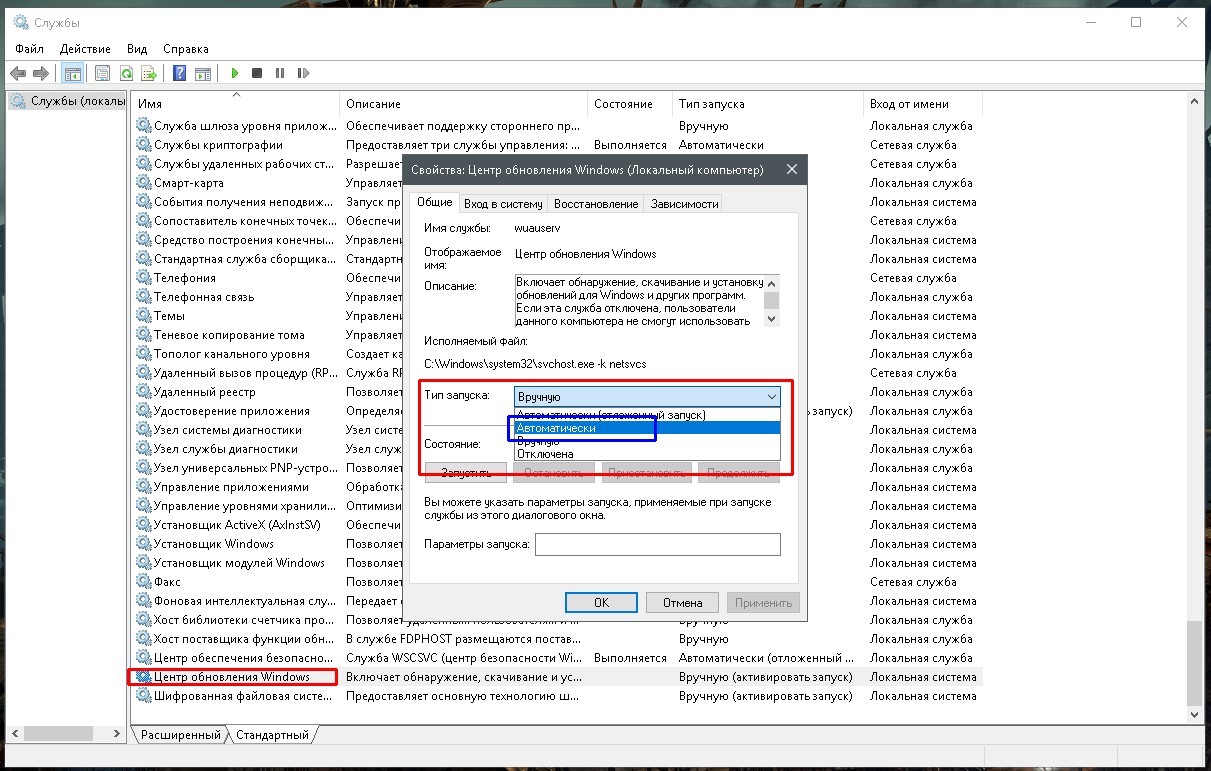Select the Удостоверение приложения service row
This screenshot has width=1211, height=771.
557,411
